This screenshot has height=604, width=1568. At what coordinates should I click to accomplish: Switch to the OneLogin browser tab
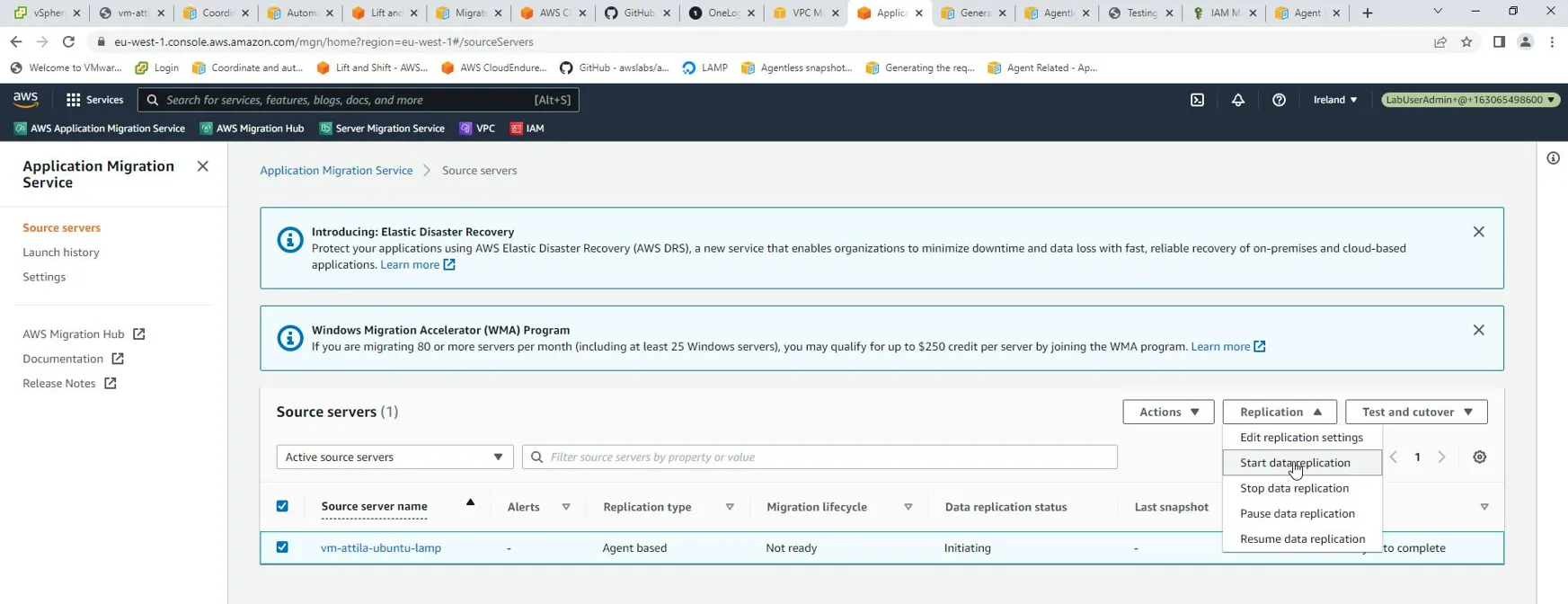721,13
